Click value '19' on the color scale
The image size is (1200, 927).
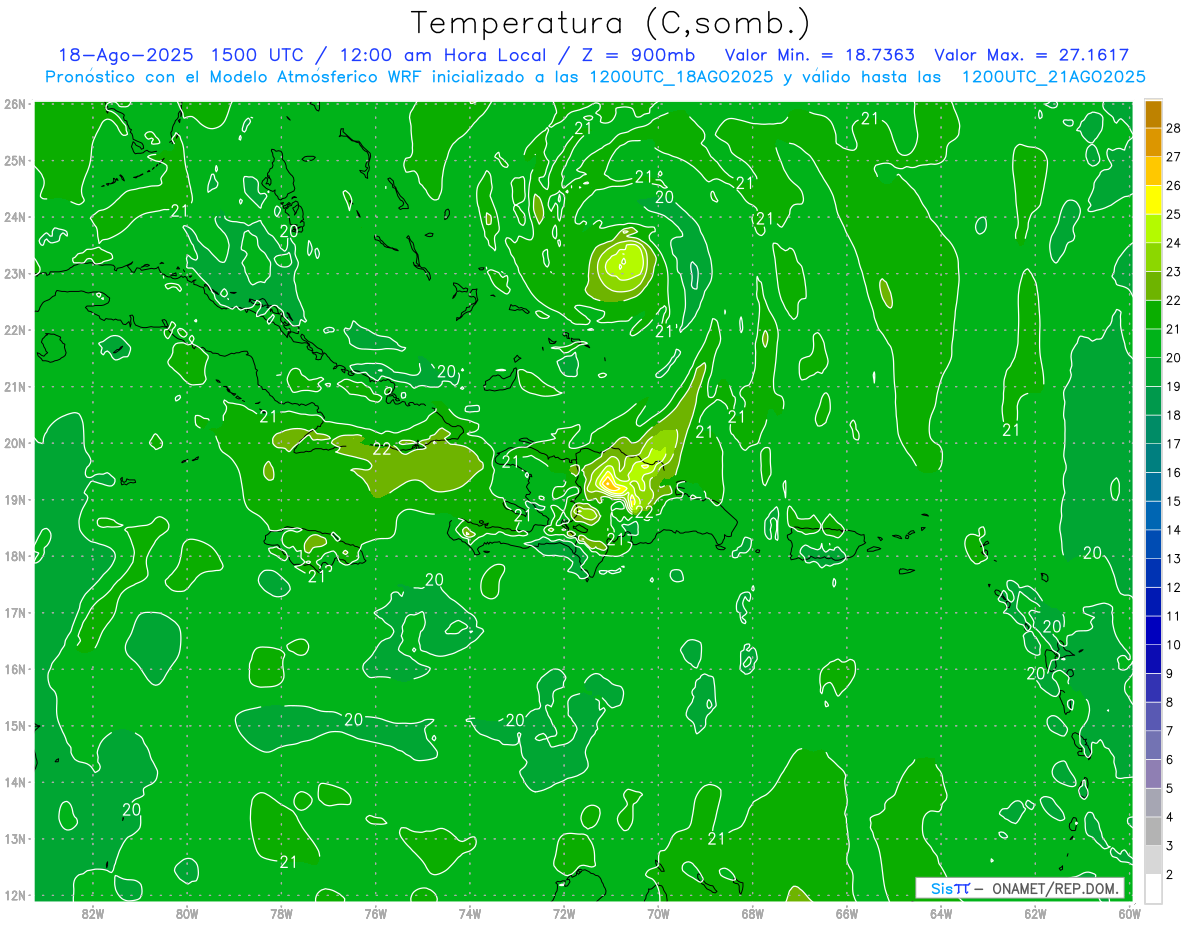click(x=1174, y=386)
